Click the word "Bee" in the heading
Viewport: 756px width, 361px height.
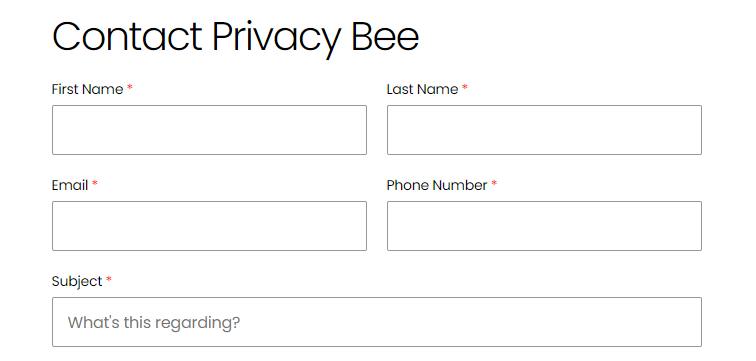[385, 37]
